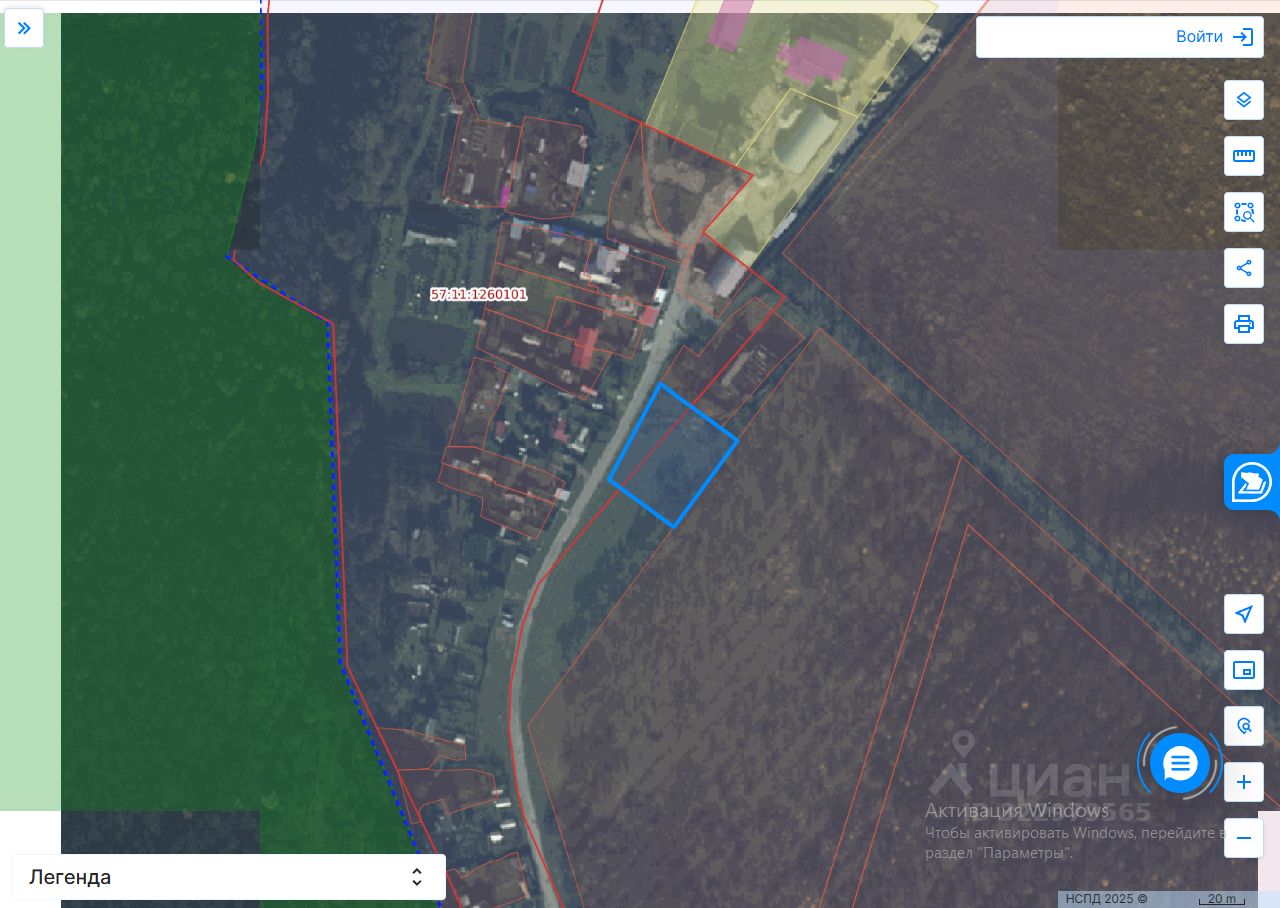Zoom out of the map
The image size is (1280, 908).
(1244, 838)
